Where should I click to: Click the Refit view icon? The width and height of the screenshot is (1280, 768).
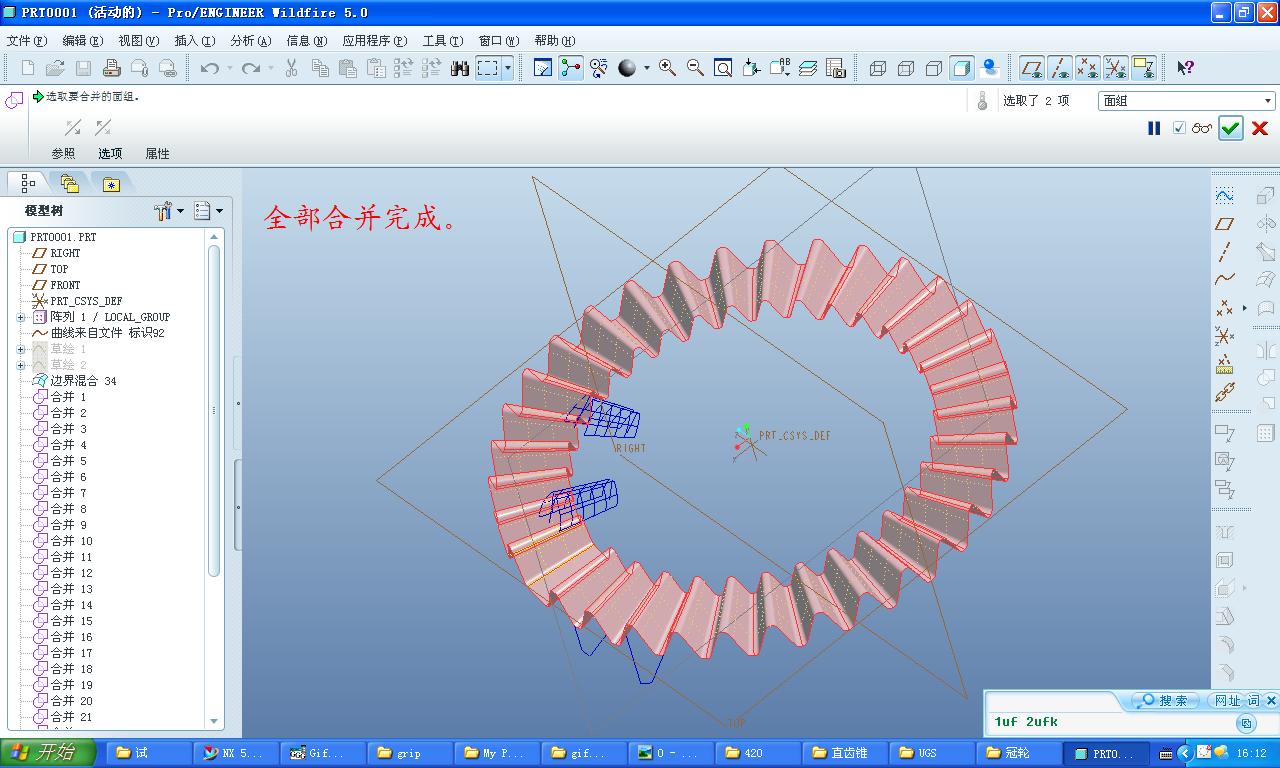point(723,68)
